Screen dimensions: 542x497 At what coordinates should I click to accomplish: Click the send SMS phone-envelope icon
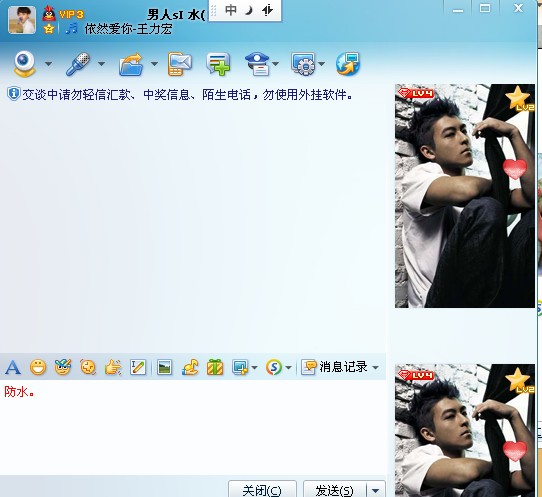[180, 64]
